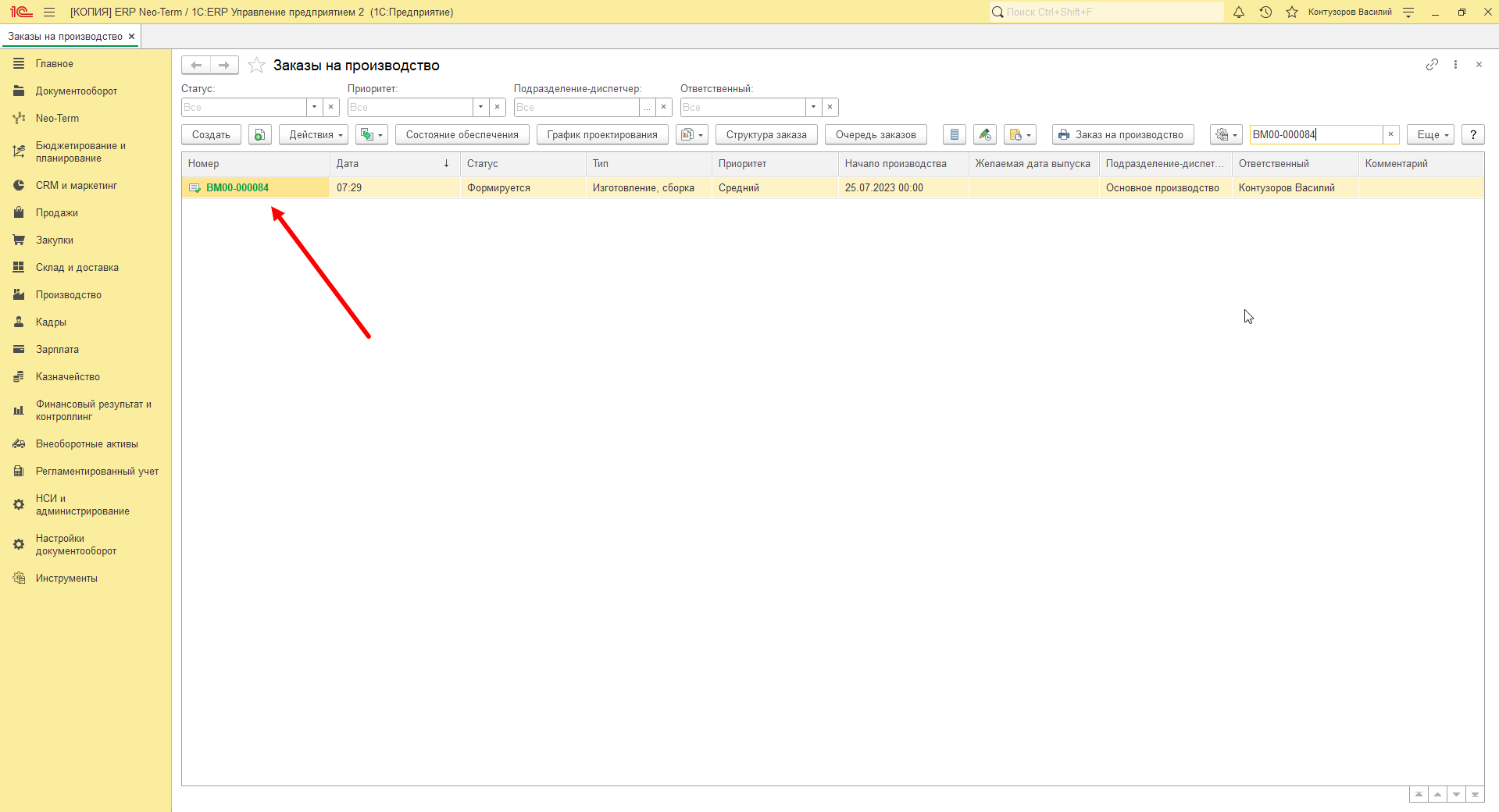Open the main hamburger menu
1499x812 pixels.
click(x=49, y=12)
